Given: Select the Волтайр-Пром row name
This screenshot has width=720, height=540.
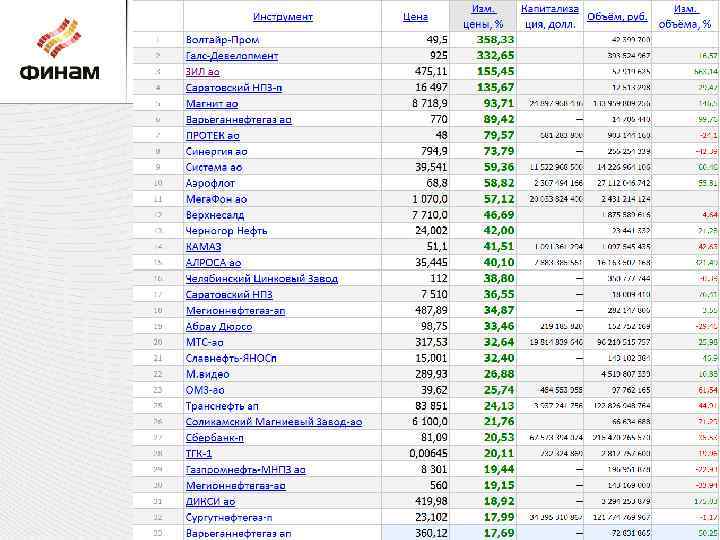Looking at the screenshot, I should (x=222, y=39).
